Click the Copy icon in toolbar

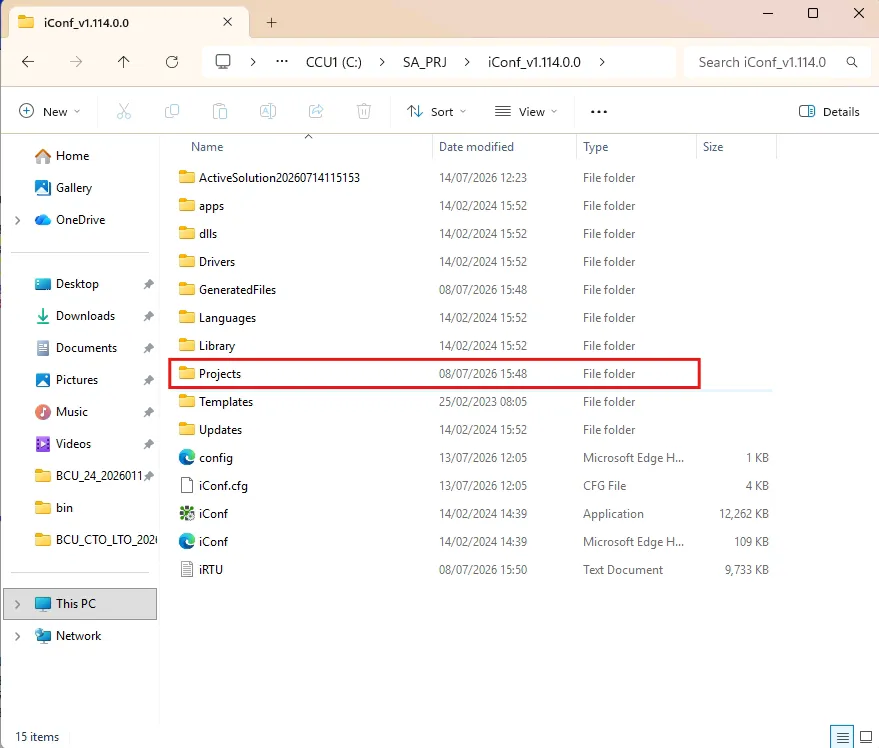click(172, 112)
